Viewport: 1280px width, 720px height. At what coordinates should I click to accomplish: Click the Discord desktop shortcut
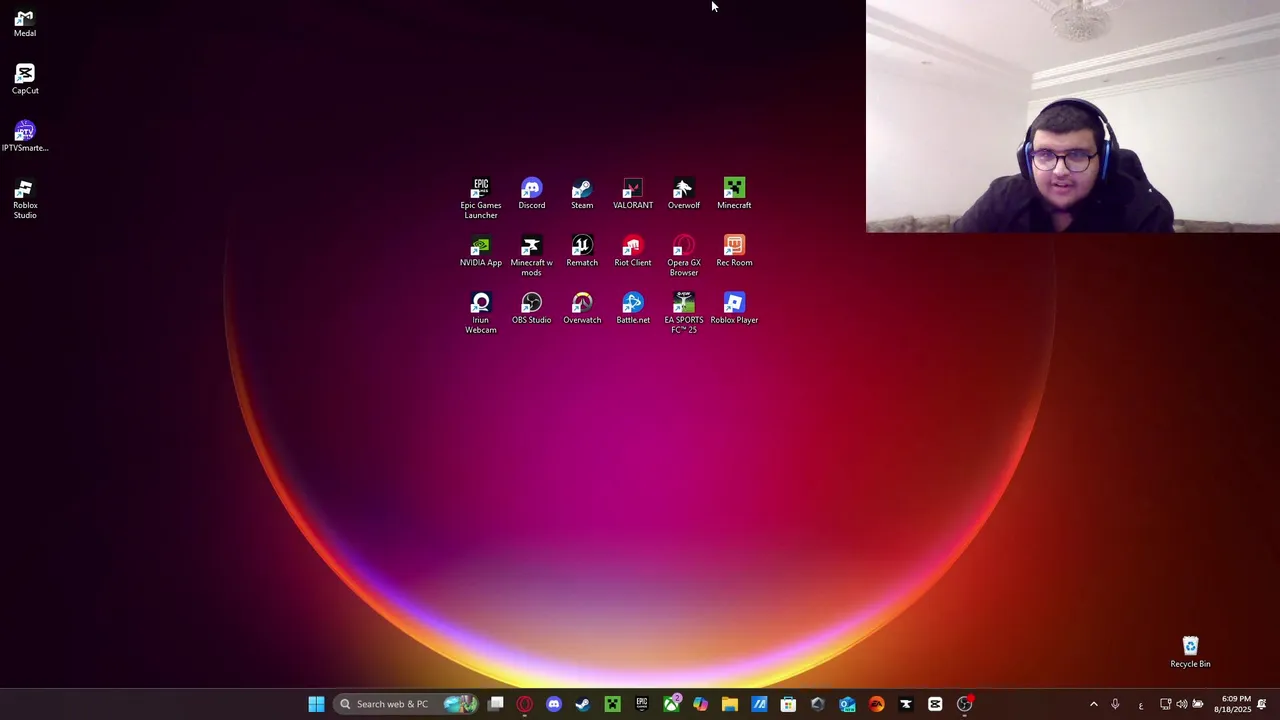click(532, 194)
